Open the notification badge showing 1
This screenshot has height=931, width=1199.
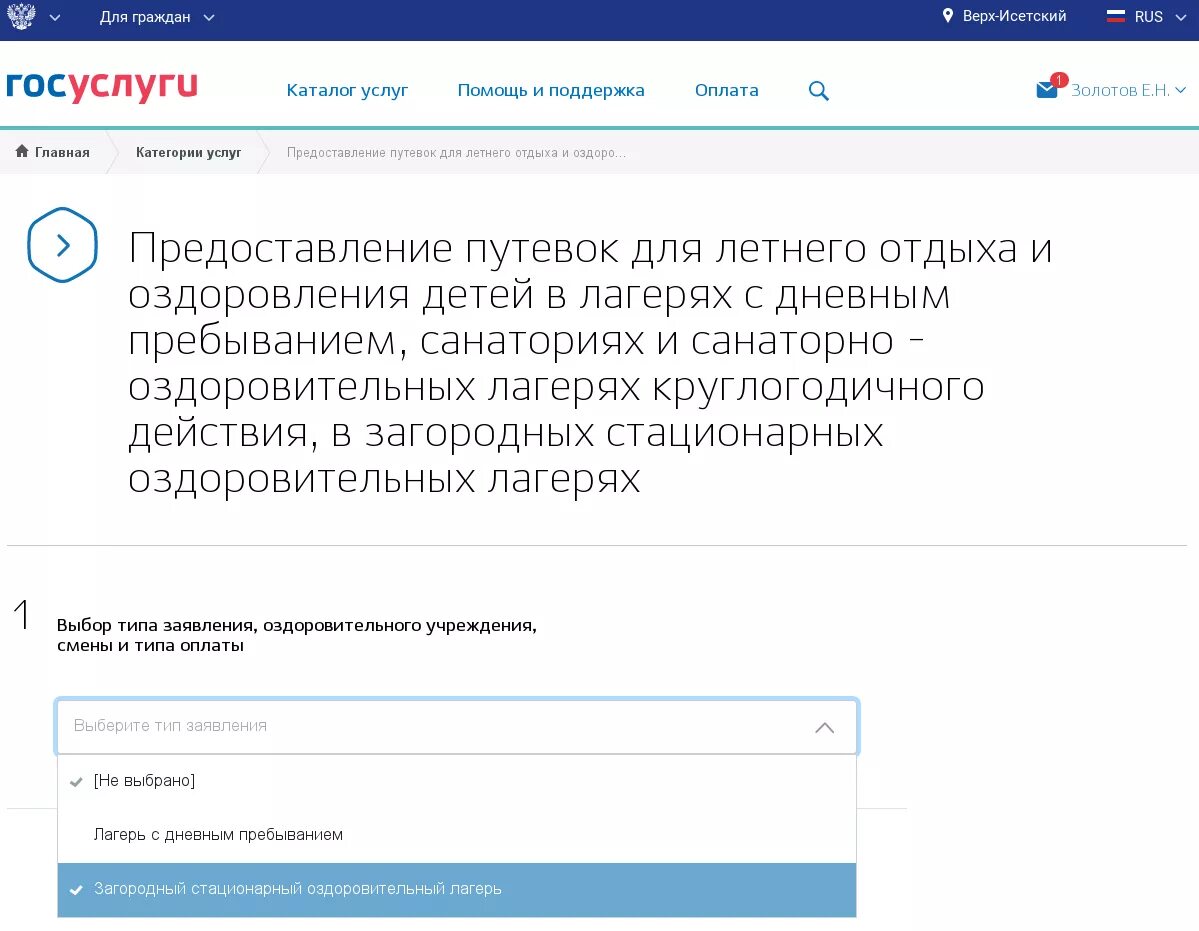1060,79
